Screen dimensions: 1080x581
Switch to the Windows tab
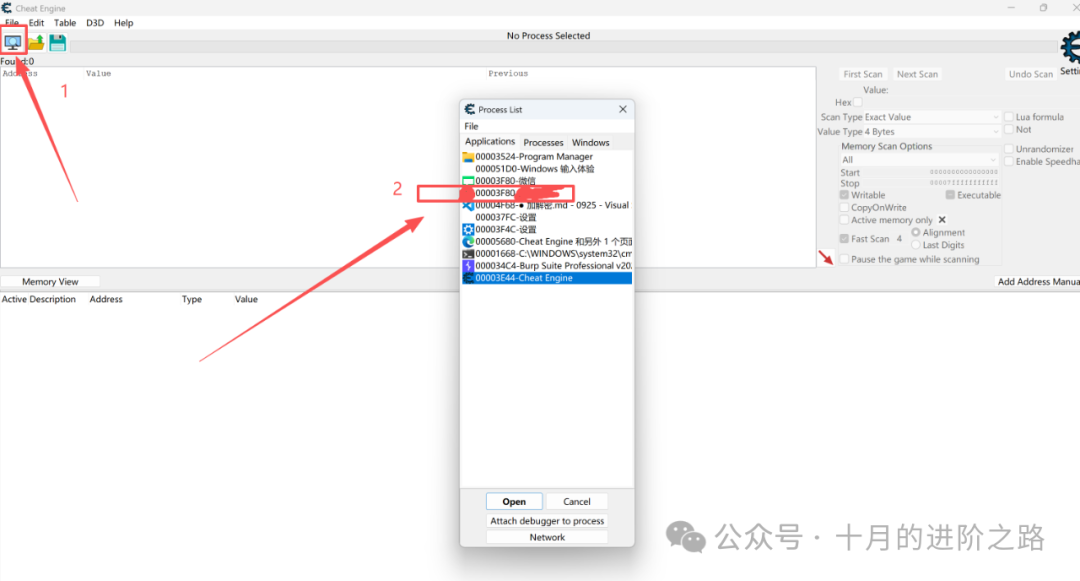pos(590,142)
